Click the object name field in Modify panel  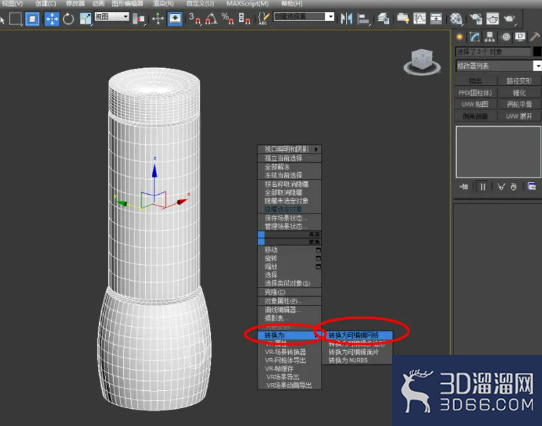493,52
